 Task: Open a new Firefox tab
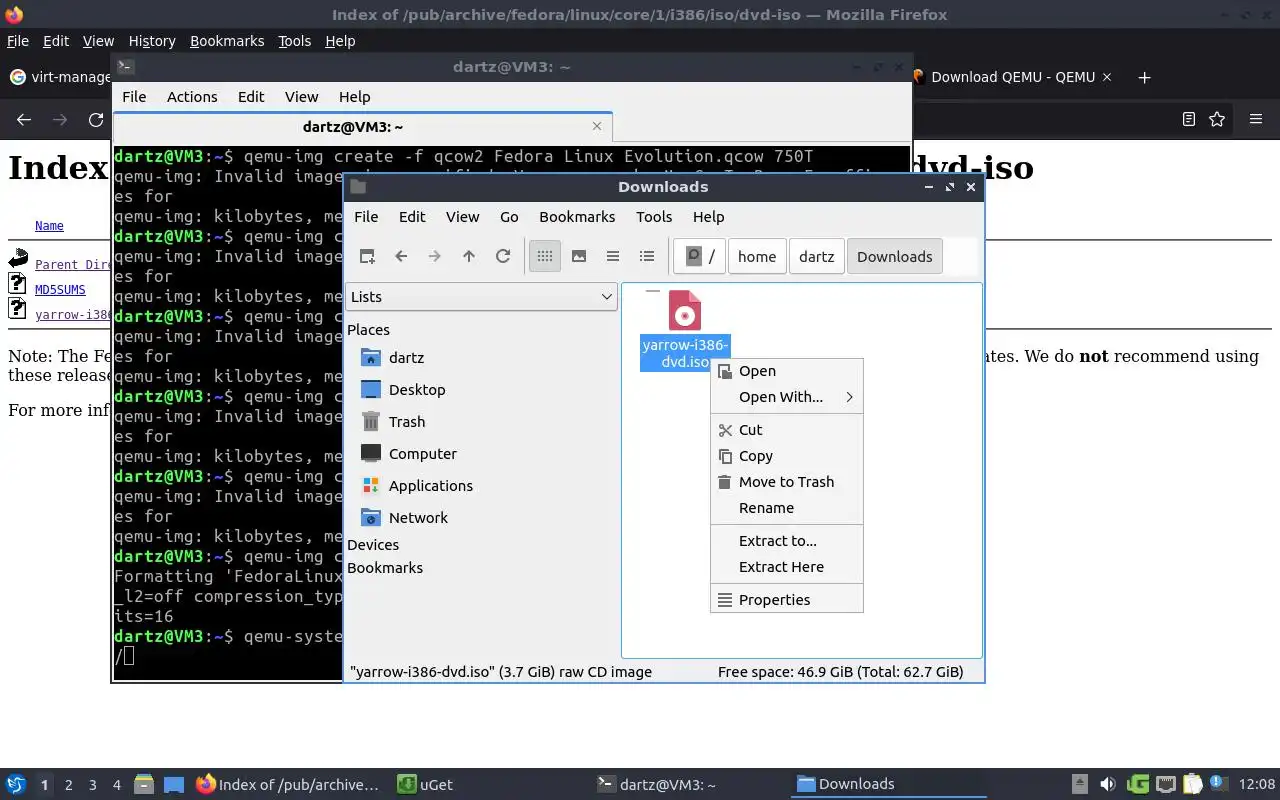[1145, 77]
